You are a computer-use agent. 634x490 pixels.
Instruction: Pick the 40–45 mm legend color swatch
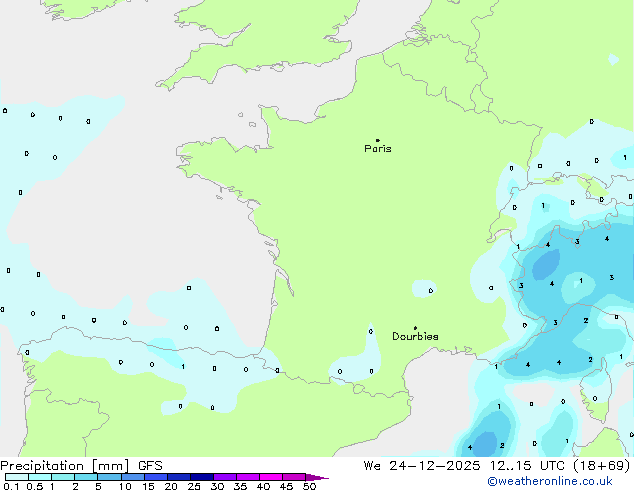click(271, 477)
